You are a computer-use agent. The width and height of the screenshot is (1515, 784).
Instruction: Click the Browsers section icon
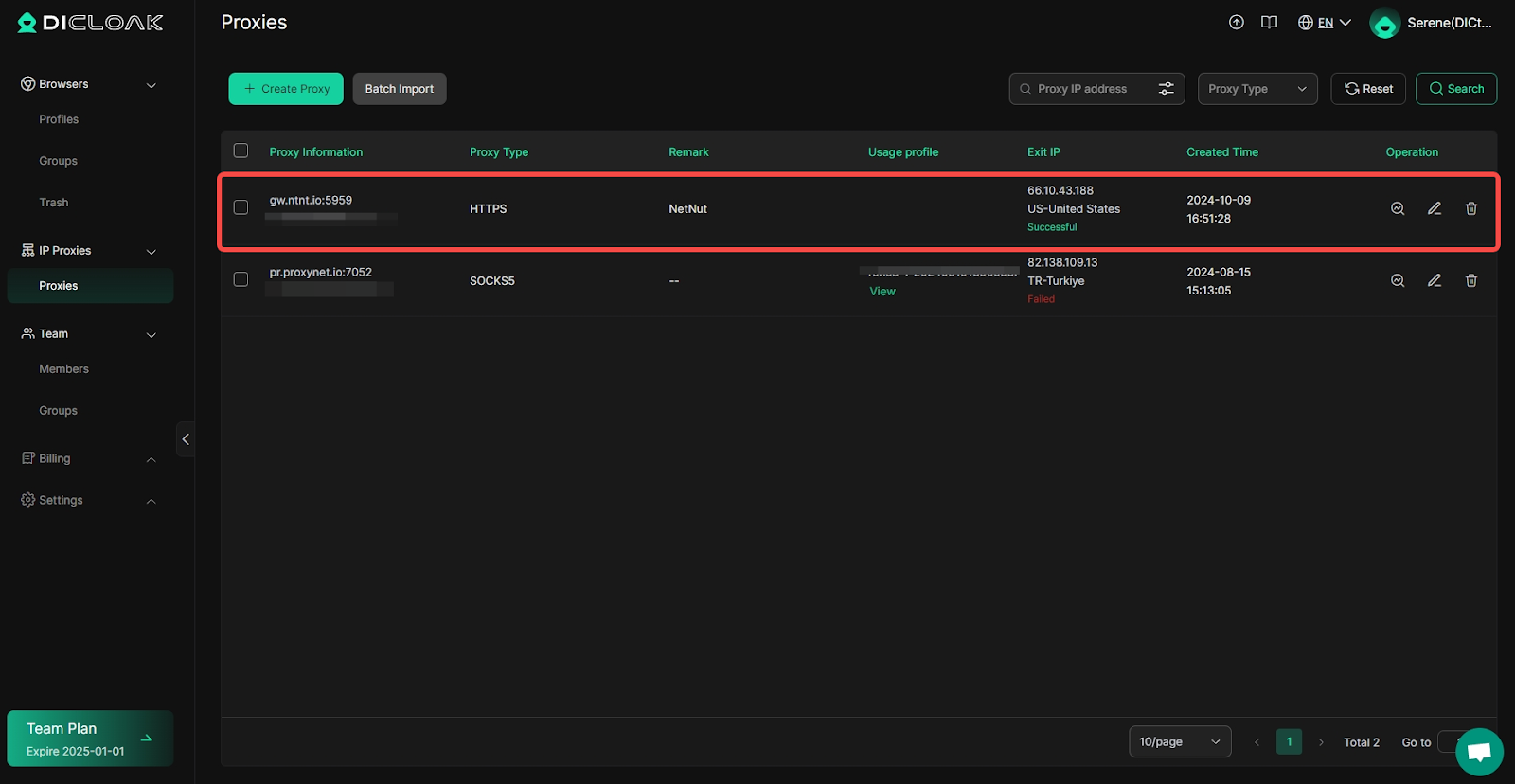tap(27, 84)
